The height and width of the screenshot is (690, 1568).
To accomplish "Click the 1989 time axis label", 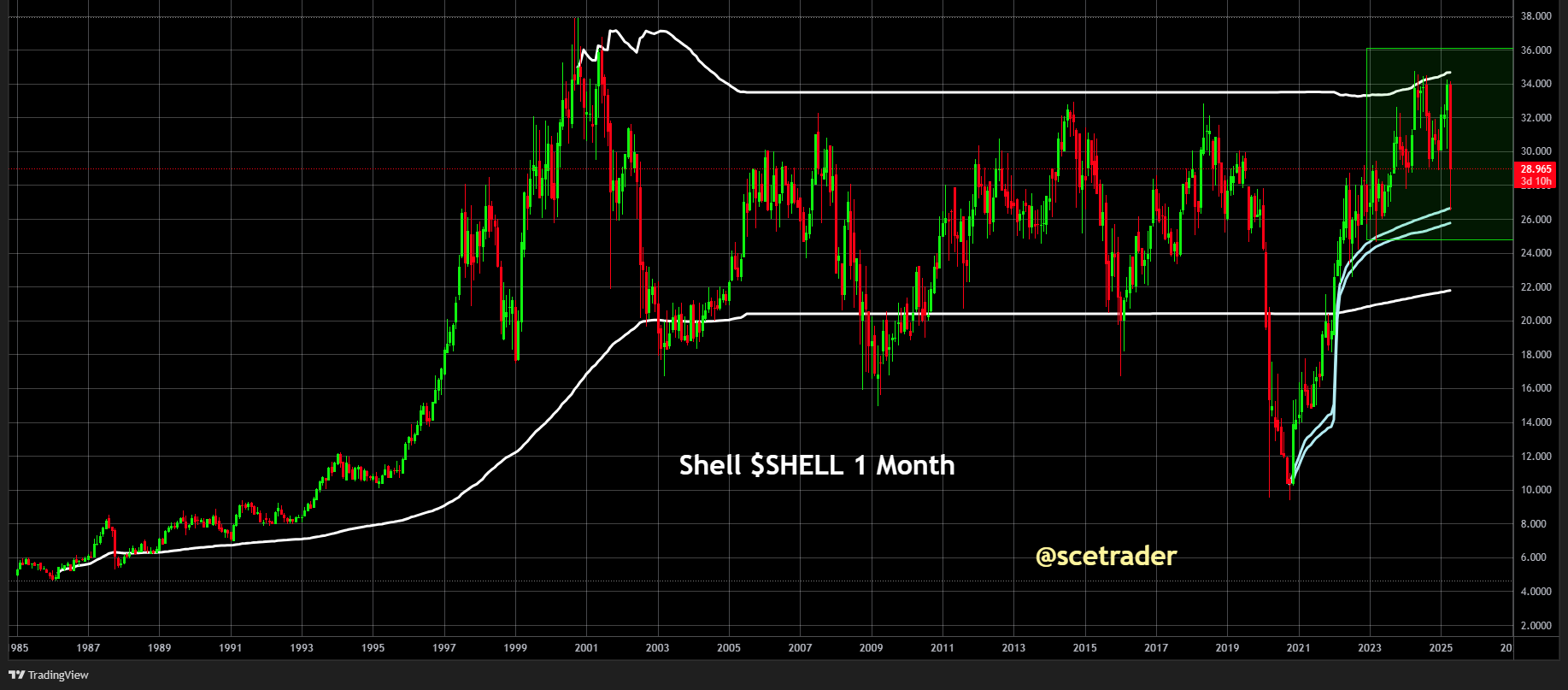I will pyautogui.click(x=159, y=648).
